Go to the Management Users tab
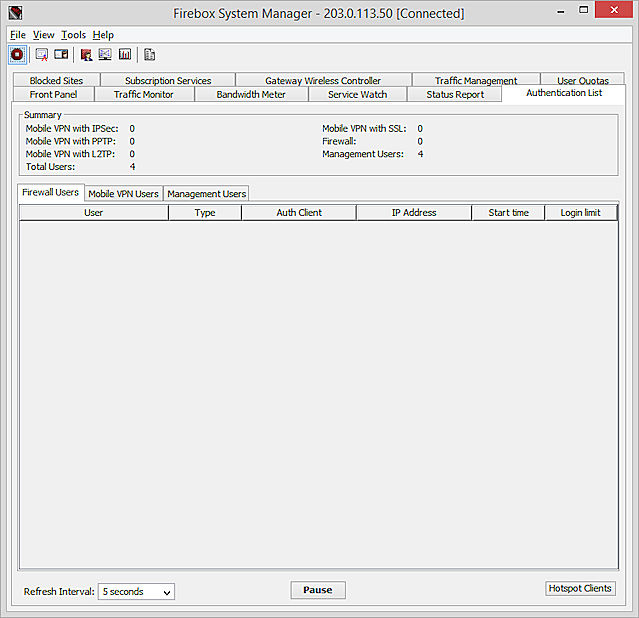This screenshot has height=618, width=639. click(x=206, y=193)
